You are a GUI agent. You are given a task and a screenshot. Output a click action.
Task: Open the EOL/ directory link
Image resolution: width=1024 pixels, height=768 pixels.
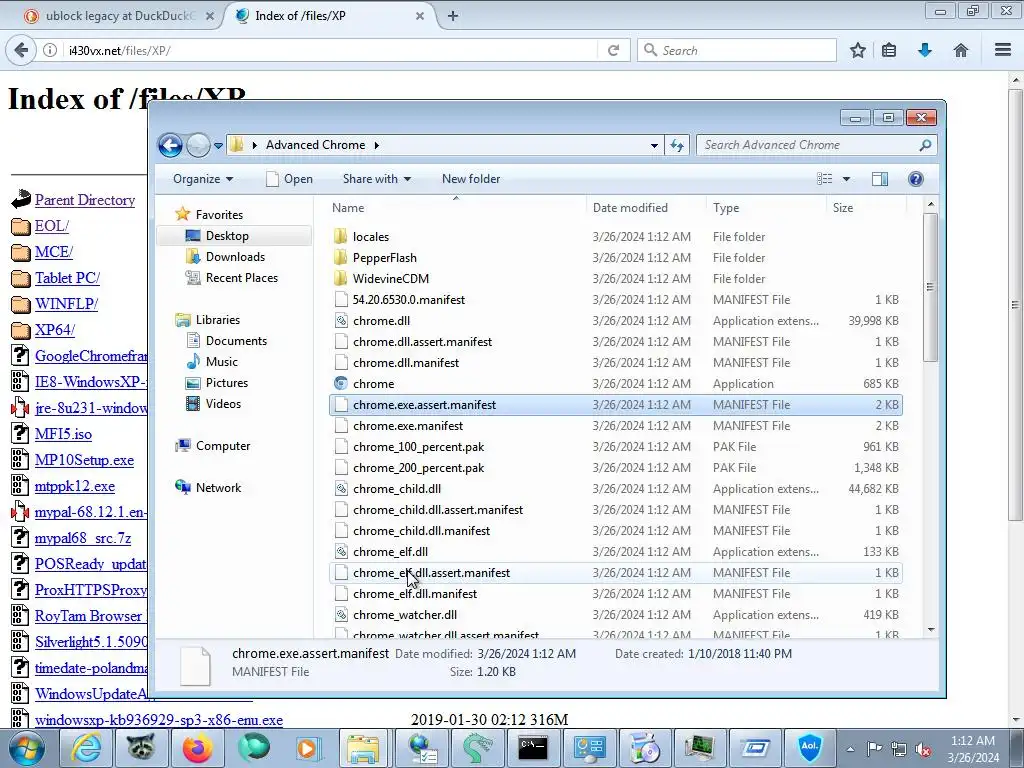pyautogui.click(x=52, y=226)
